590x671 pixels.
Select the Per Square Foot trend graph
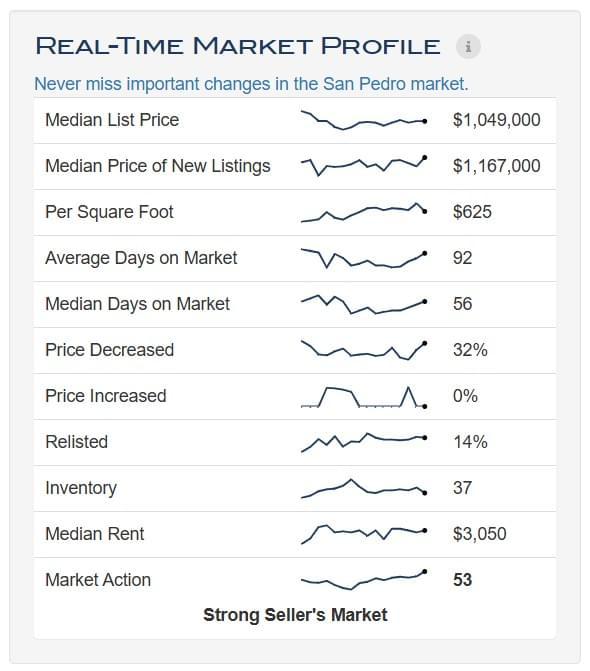(x=364, y=212)
